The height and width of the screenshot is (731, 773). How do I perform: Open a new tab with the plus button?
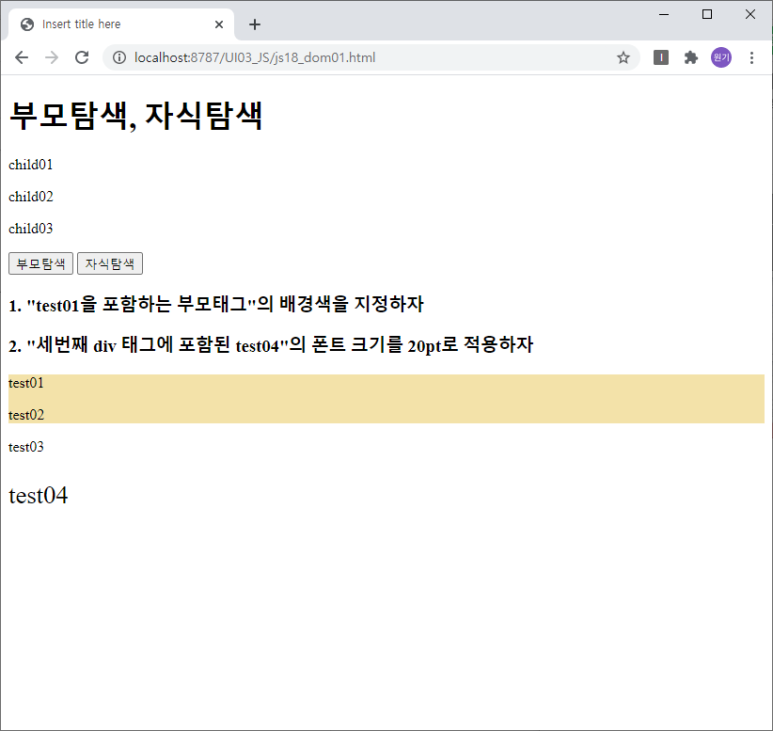coord(254,24)
